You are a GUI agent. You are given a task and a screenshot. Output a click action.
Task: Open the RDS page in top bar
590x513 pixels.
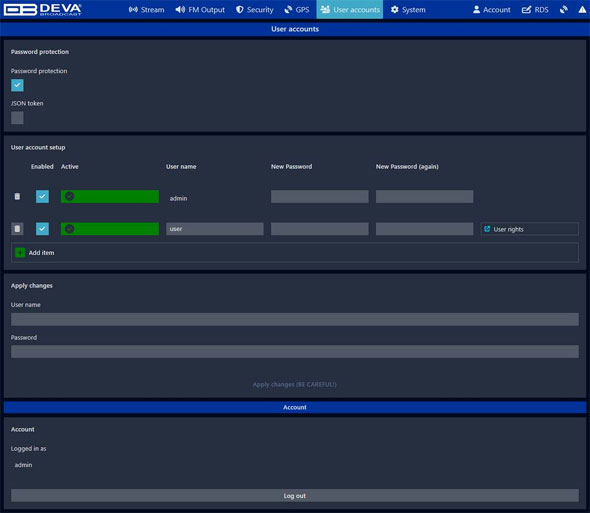[535, 9]
